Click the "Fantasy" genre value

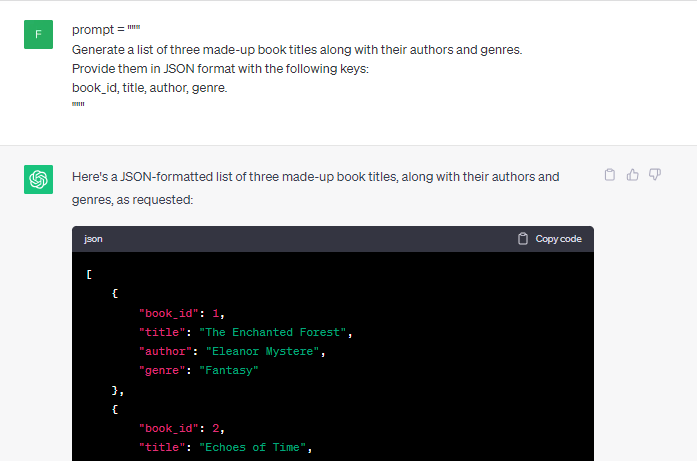229,370
